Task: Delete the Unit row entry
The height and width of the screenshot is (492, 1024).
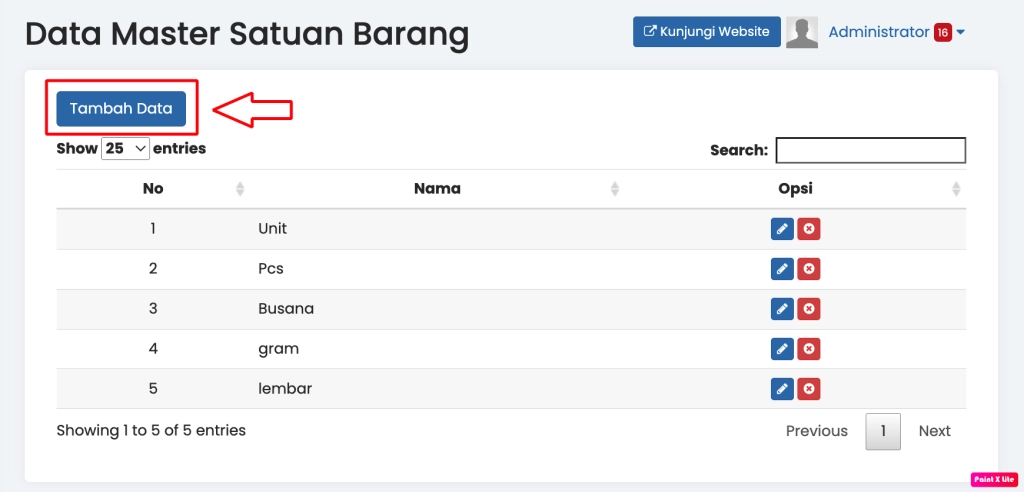Action: 809,229
